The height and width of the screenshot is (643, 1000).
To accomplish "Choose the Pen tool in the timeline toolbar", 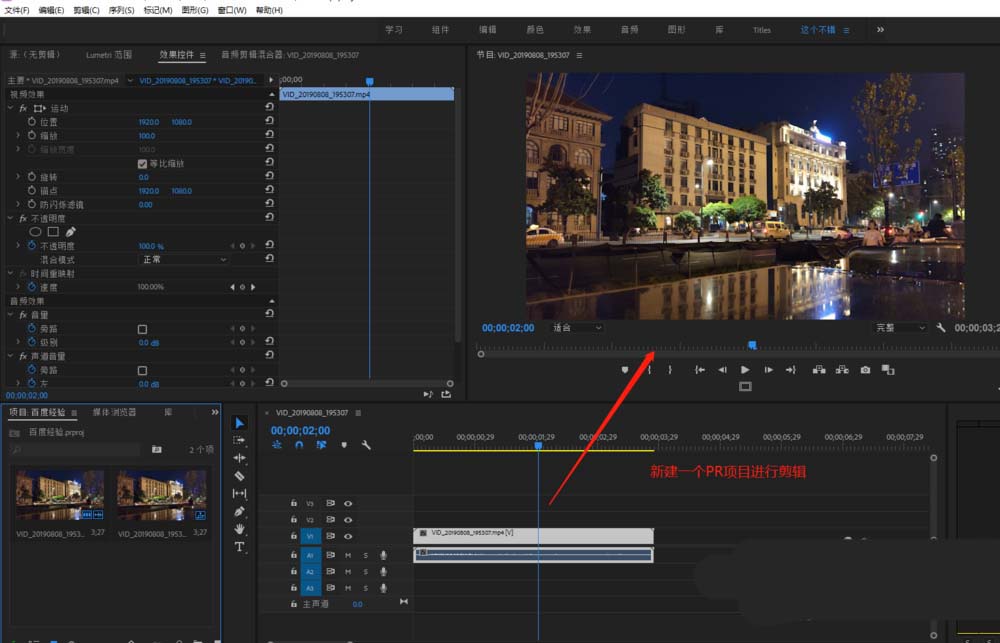I will click(x=239, y=511).
